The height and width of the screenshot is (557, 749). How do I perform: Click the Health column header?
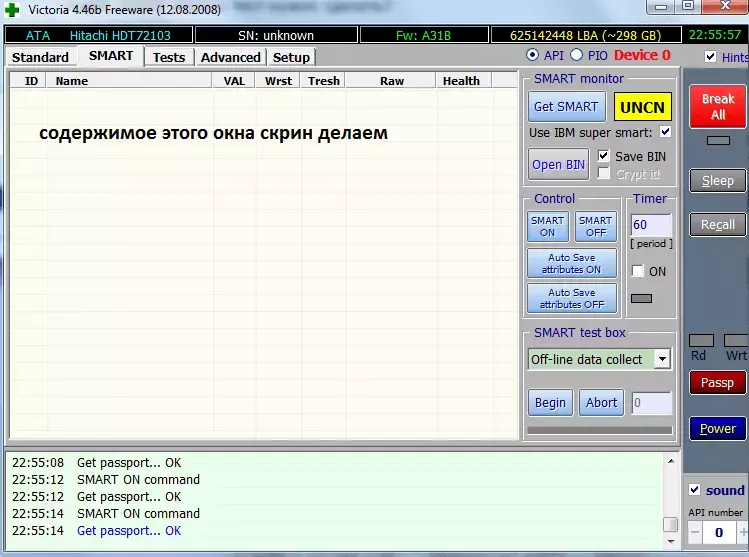pyautogui.click(x=464, y=81)
